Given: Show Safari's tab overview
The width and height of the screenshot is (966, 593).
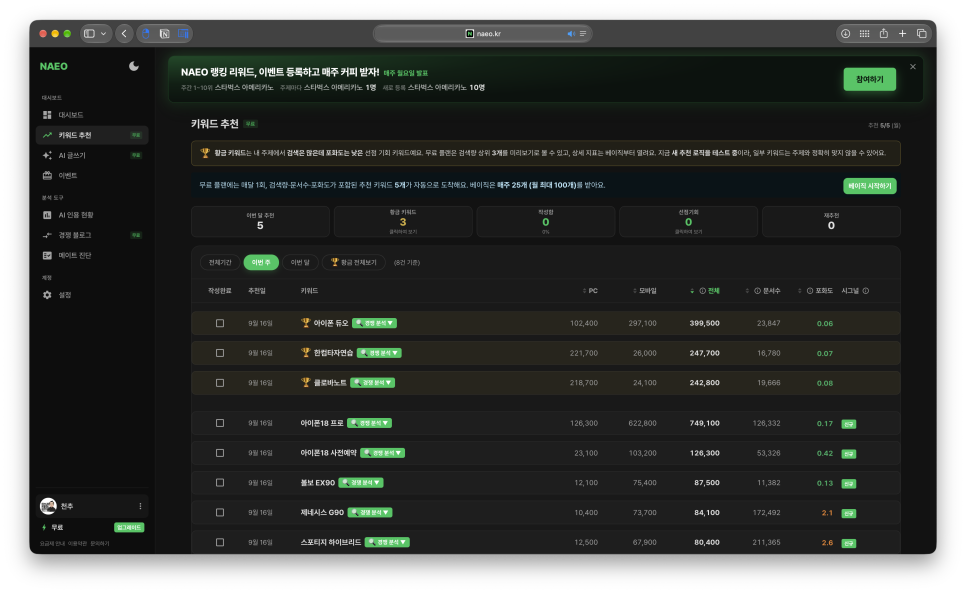Looking at the screenshot, I should click(x=922, y=34).
